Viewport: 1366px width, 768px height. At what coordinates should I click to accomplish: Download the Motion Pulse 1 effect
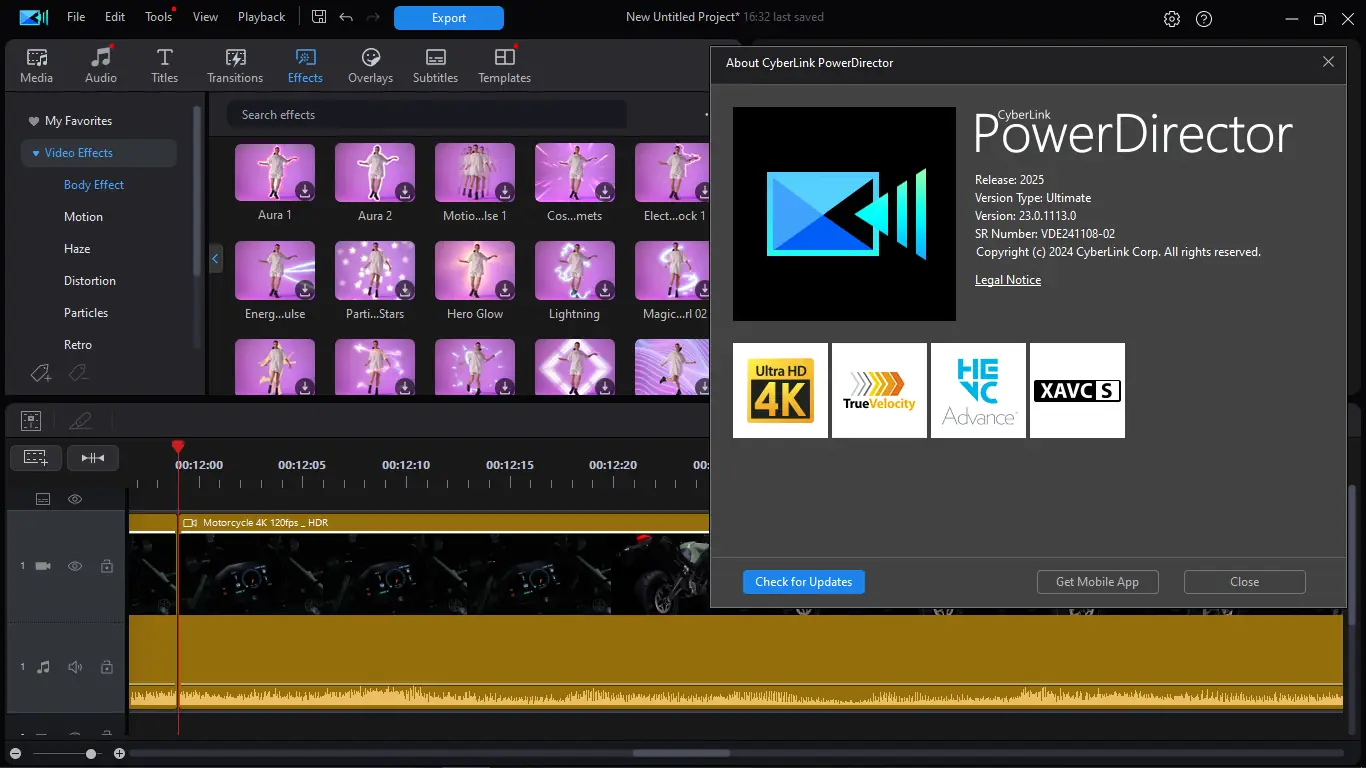tap(505, 191)
